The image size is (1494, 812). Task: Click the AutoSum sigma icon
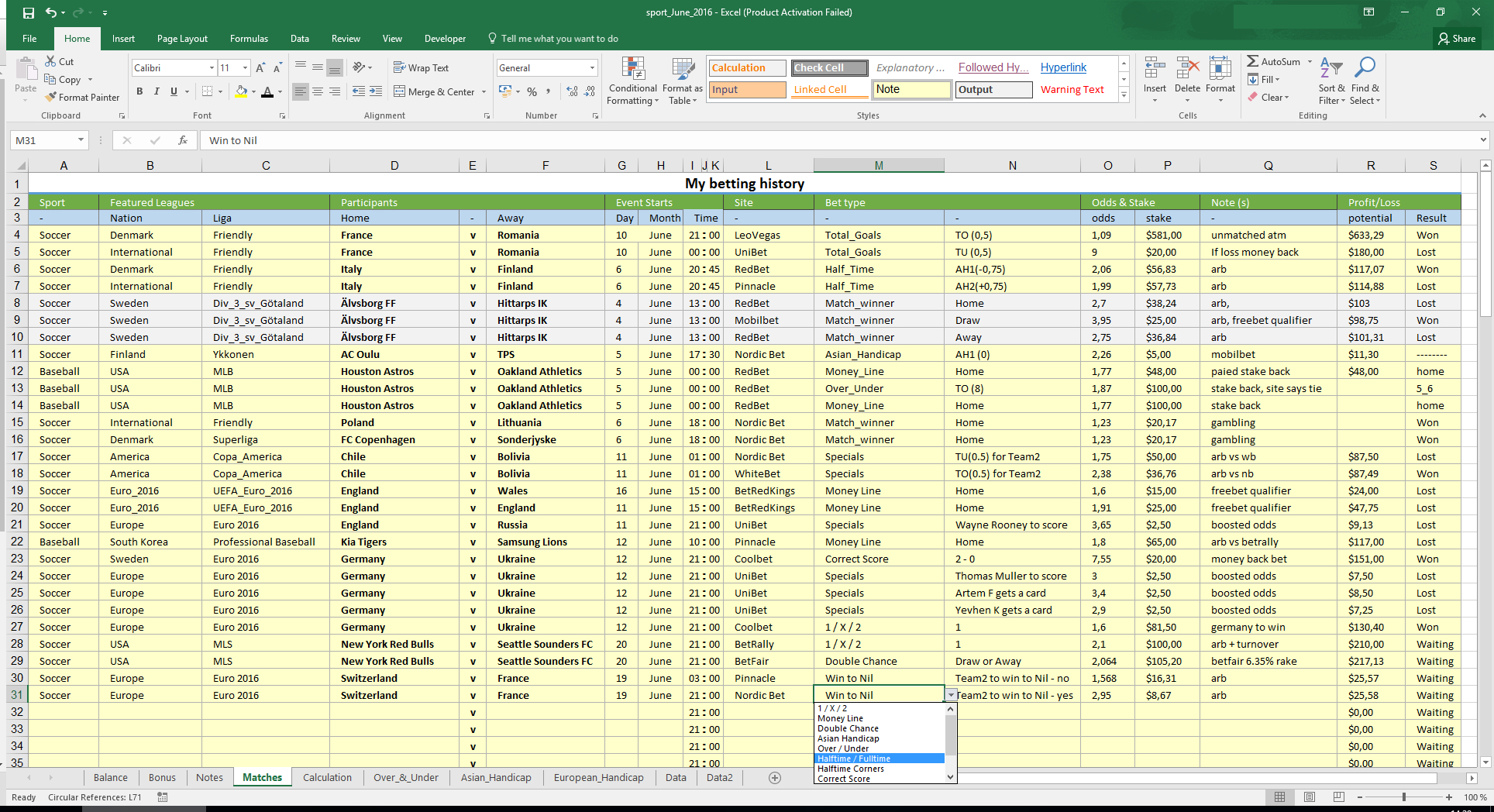click(1252, 61)
